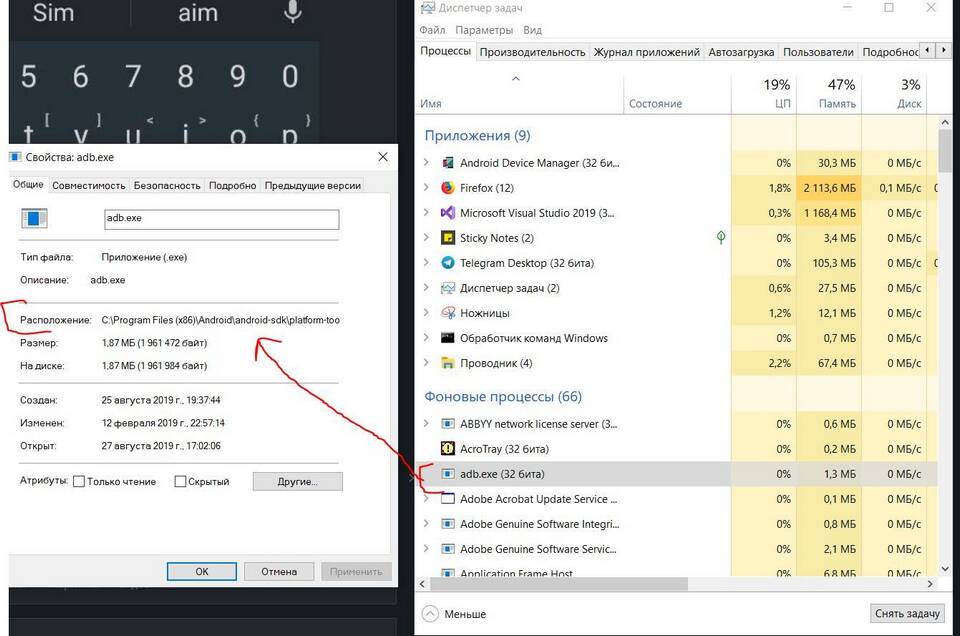Open the Вид menu
This screenshot has height=636, width=960.
point(532,30)
